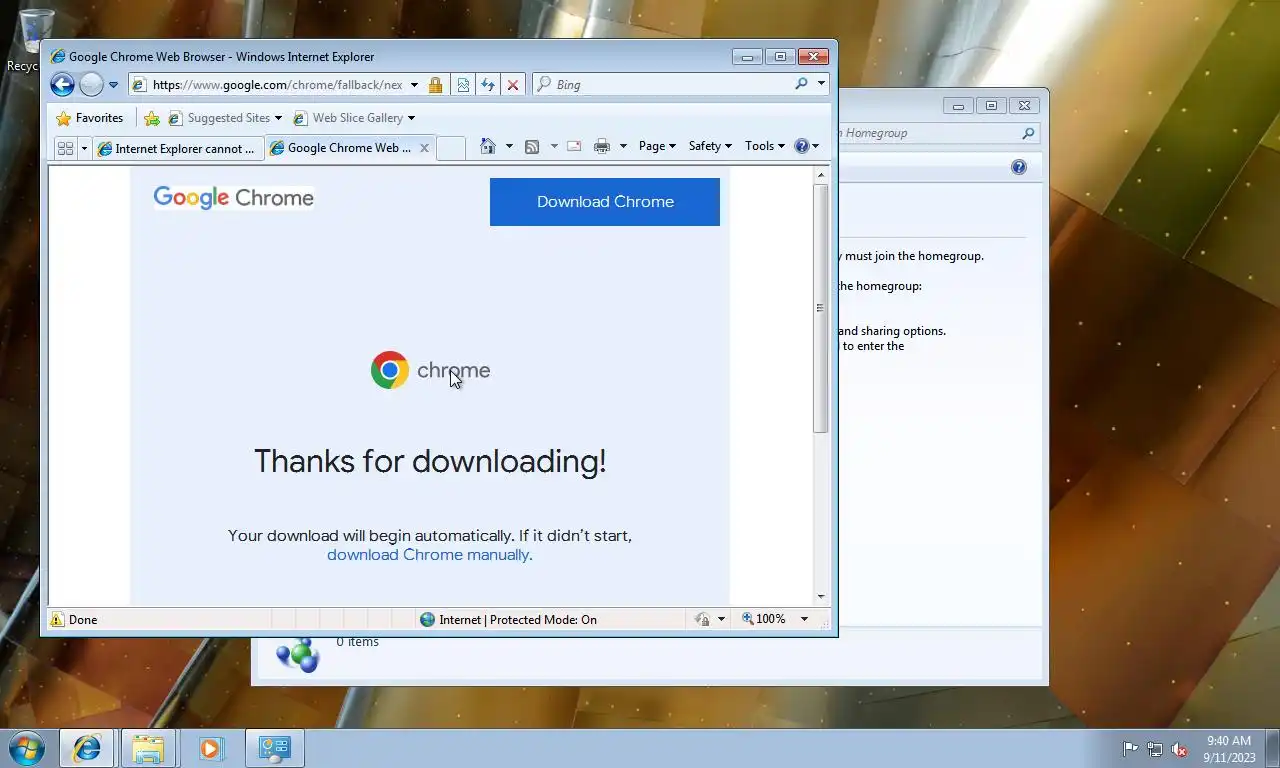Click the muted volume tray icon
The image size is (1280, 768).
[1179, 749]
